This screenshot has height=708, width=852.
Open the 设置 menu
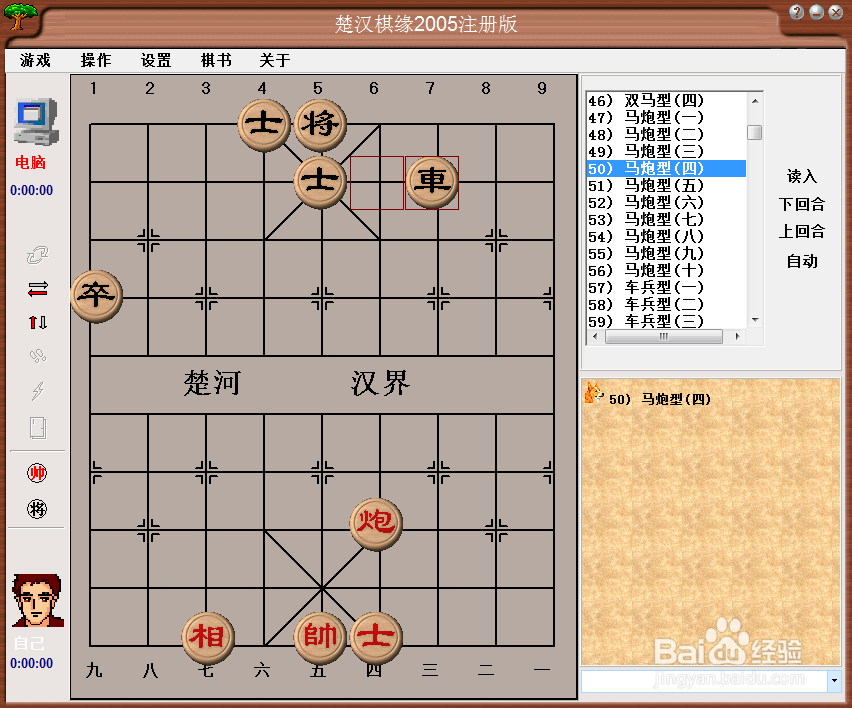tap(156, 60)
